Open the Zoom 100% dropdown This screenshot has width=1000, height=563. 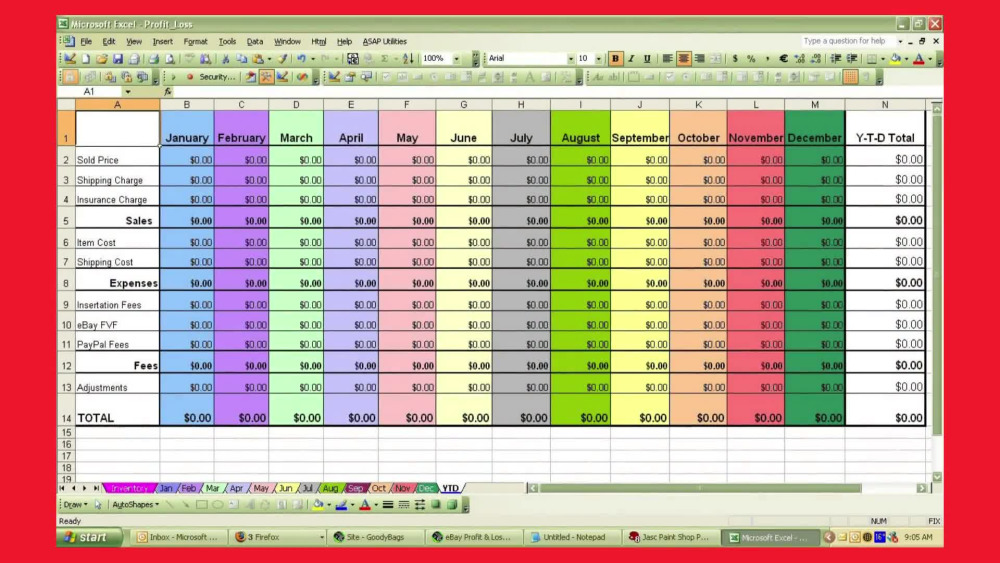(457, 59)
